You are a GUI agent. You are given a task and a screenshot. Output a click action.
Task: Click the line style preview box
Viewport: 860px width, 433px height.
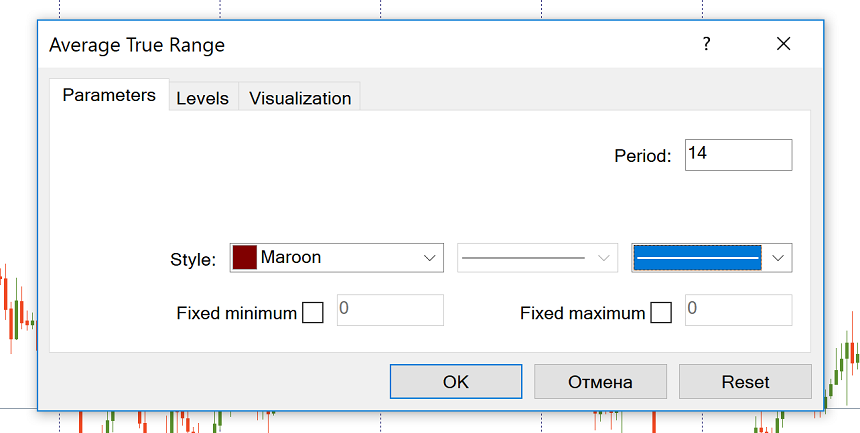tap(524, 258)
